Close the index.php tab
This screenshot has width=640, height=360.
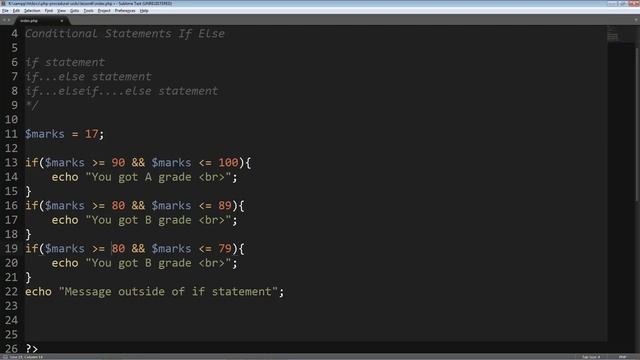pyautogui.click(x=62, y=20)
